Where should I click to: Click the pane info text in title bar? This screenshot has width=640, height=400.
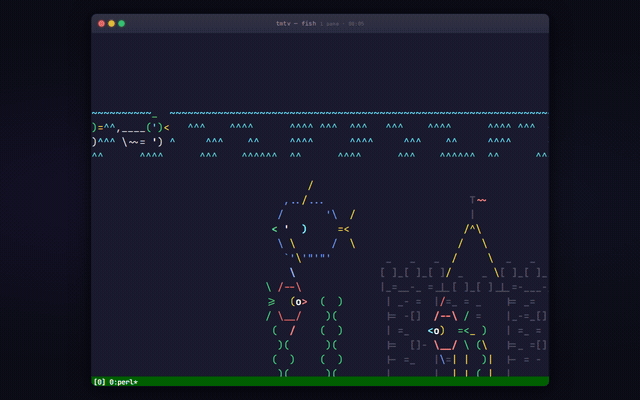pyautogui.click(x=343, y=23)
